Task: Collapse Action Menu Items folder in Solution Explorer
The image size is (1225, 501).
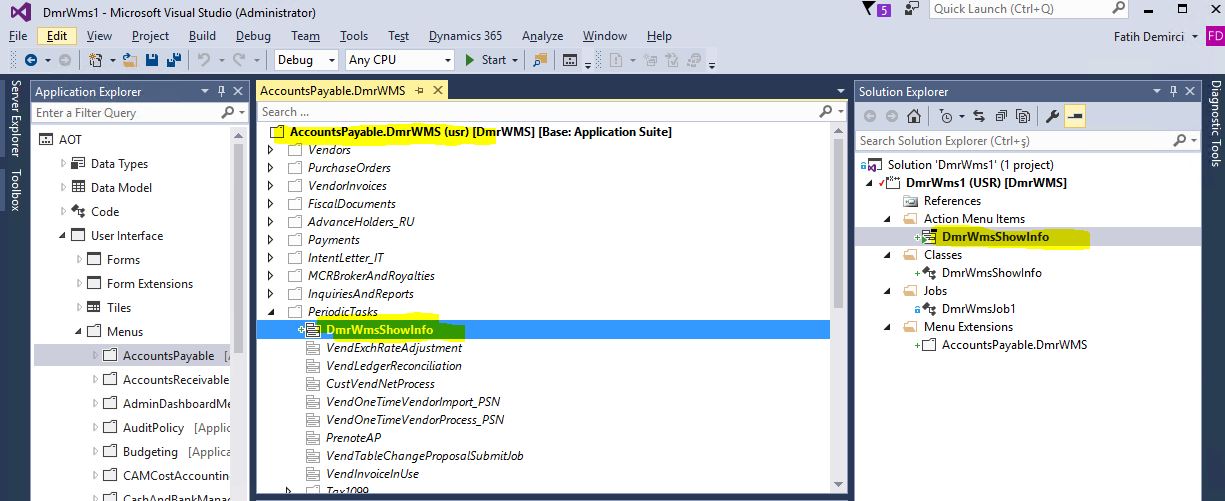Action: pyautogui.click(x=886, y=218)
